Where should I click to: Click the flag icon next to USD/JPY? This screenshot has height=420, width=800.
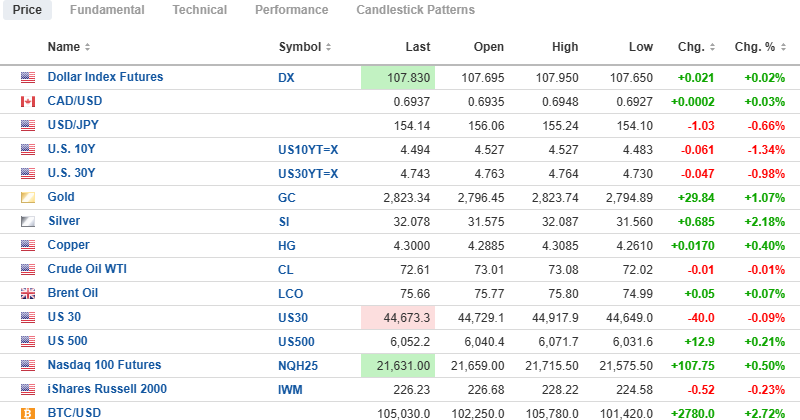pos(28,126)
